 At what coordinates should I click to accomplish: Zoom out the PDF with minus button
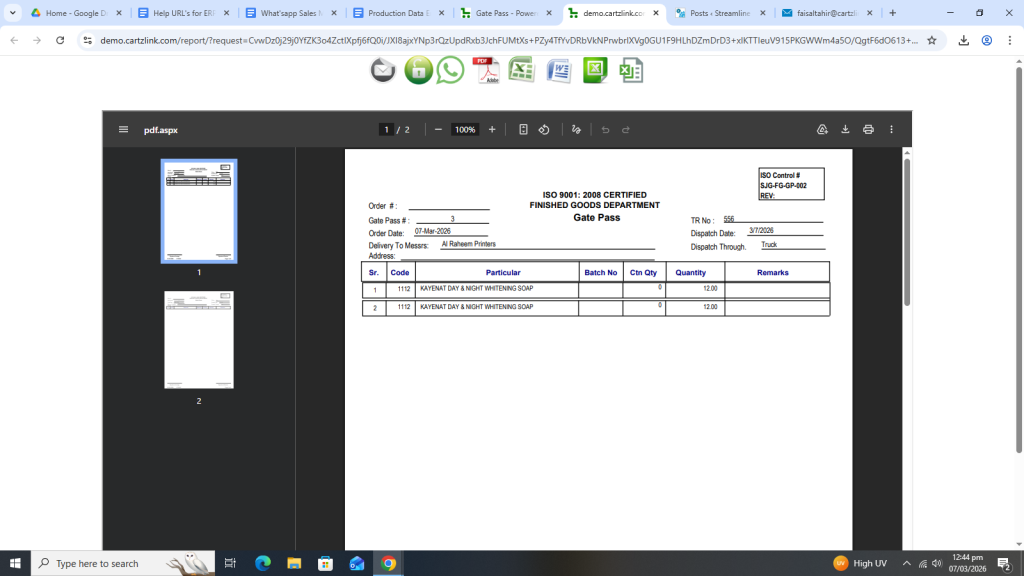tap(438, 130)
